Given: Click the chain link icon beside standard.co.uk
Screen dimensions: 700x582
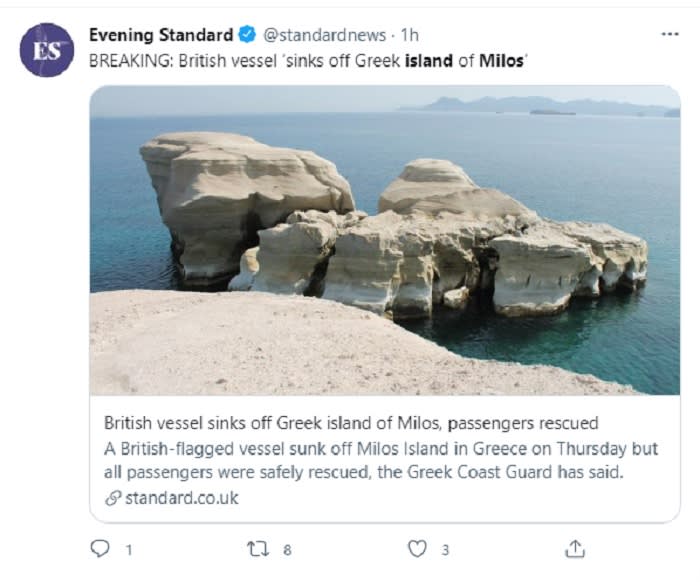Looking at the screenshot, I should tap(112, 498).
